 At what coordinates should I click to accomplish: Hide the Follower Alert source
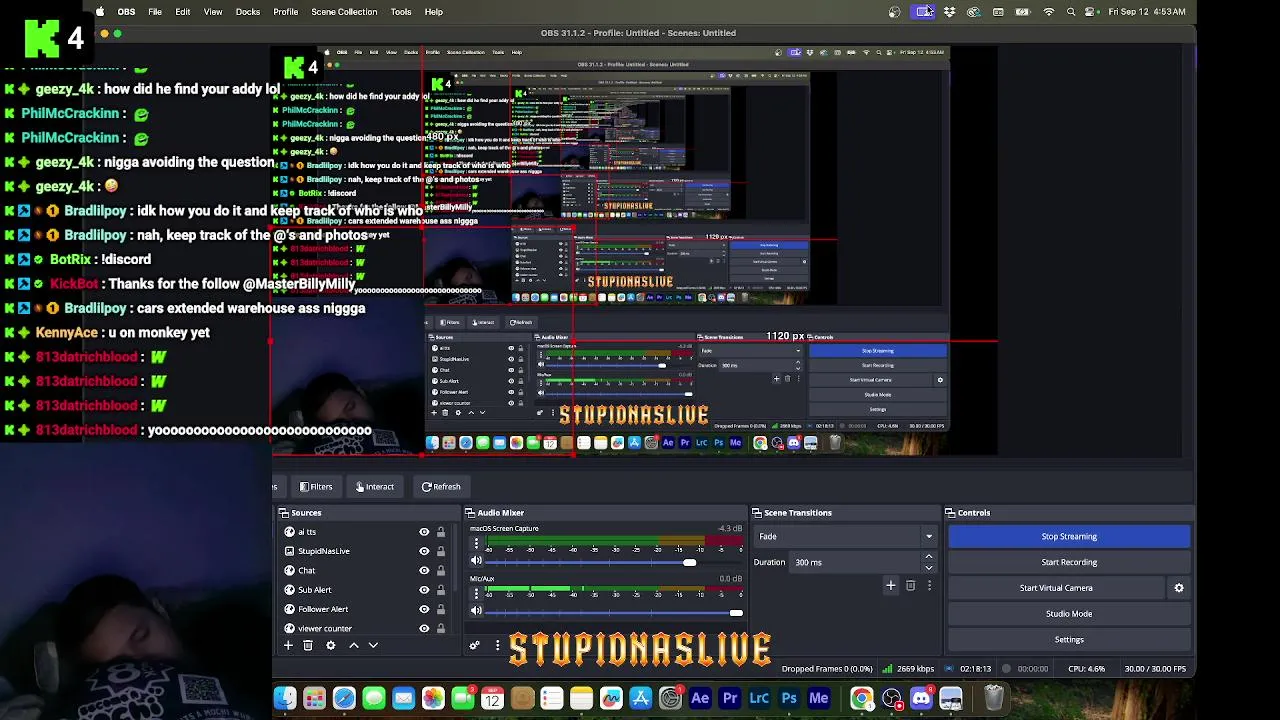pyautogui.click(x=424, y=609)
